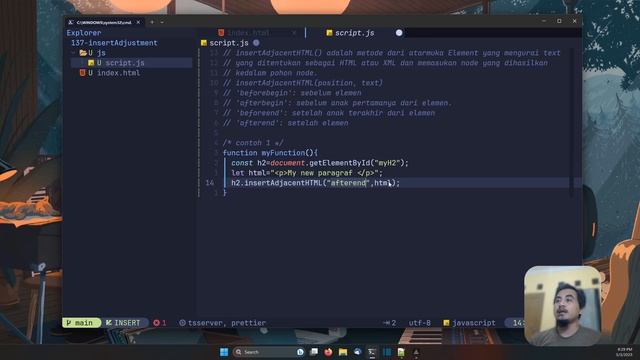Screen dimensions: 640x360
Task: Place cursor on "afterend" string
Action: point(348,183)
